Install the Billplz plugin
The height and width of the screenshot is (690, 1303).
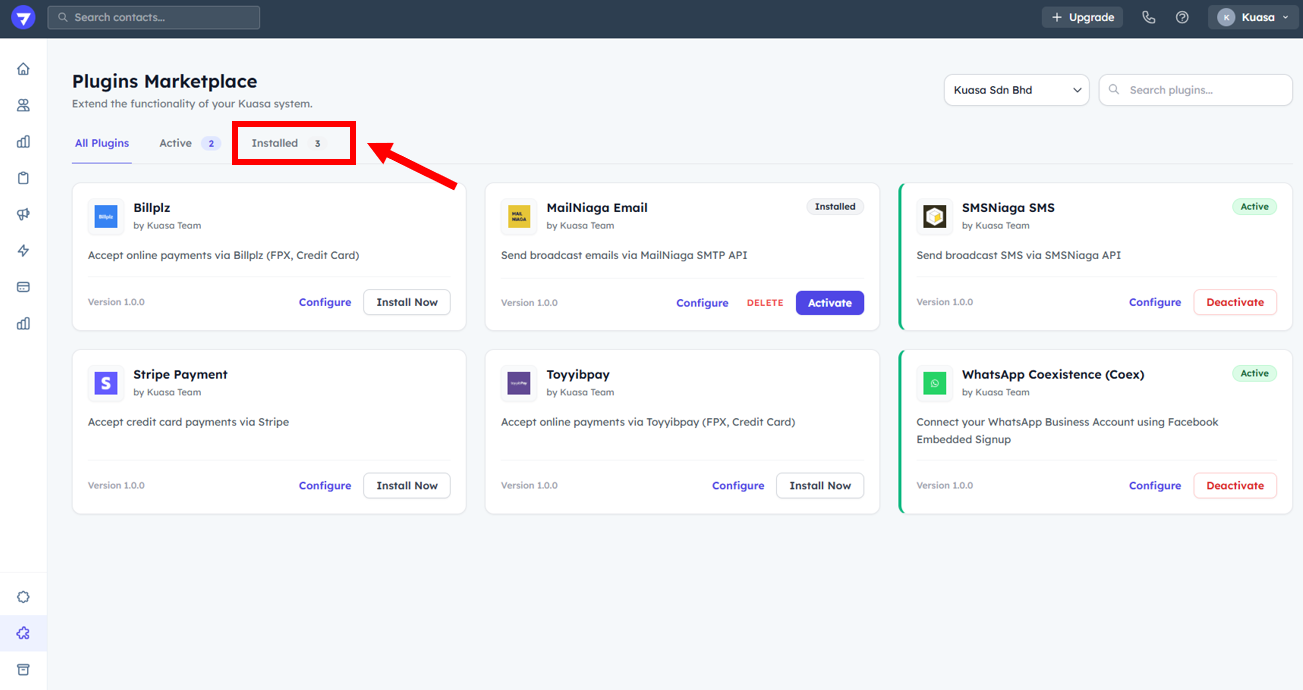(406, 302)
